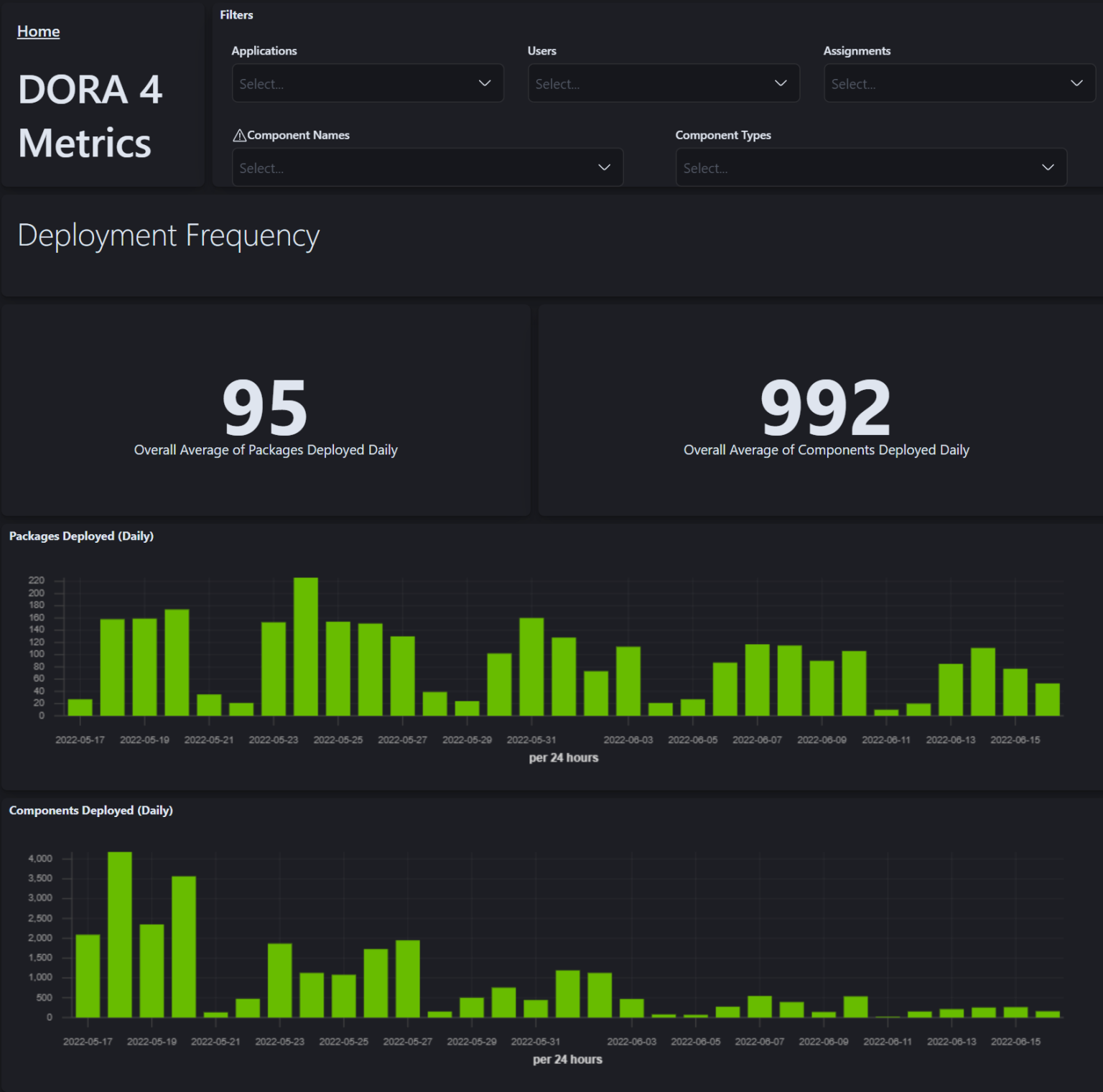This screenshot has width=1103, height=1092.
Task: Click the Deployment Frequency section header
Action: (x=169, y=235)
